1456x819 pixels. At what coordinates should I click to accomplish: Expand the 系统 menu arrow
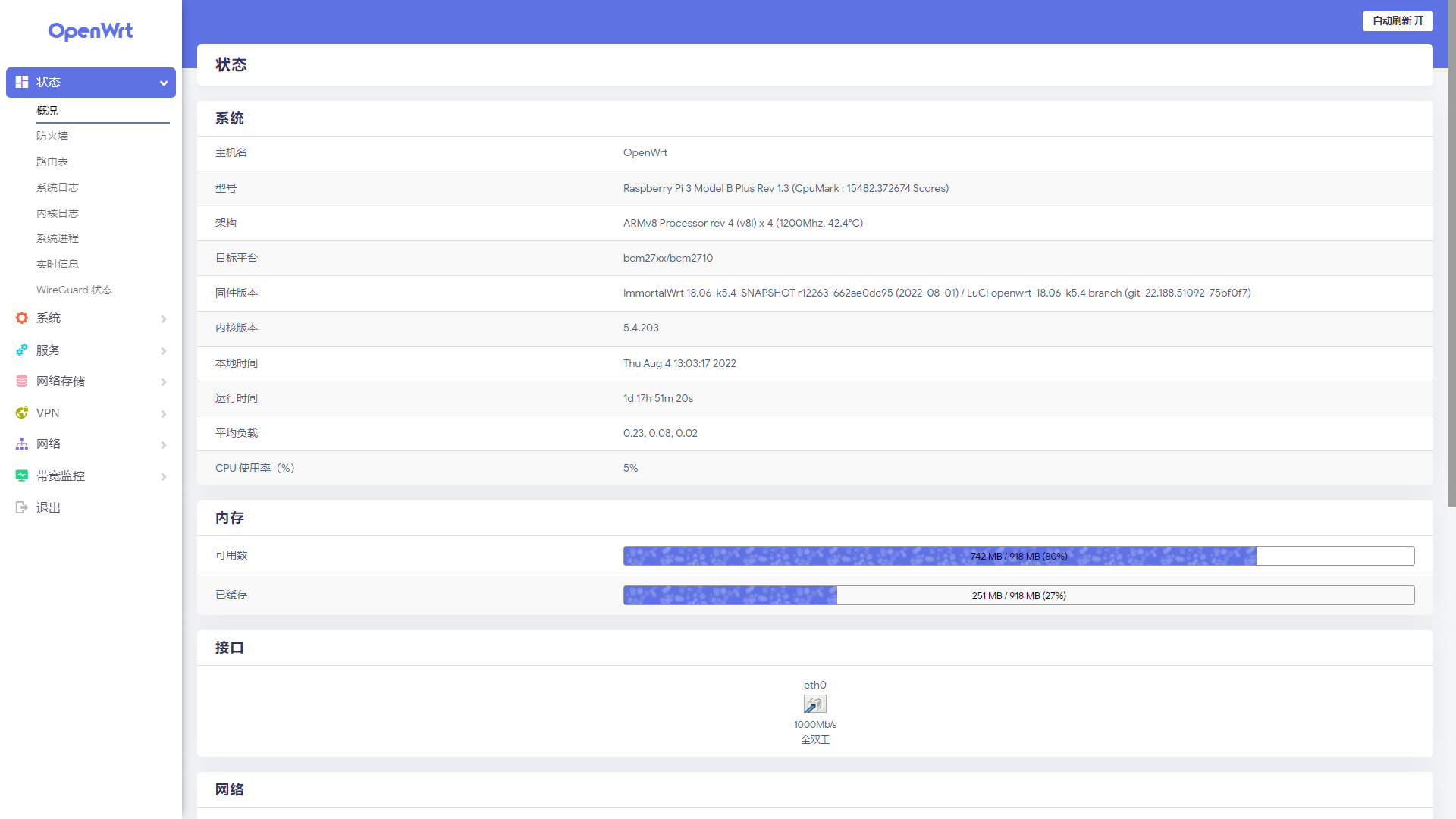click(163, 318)
